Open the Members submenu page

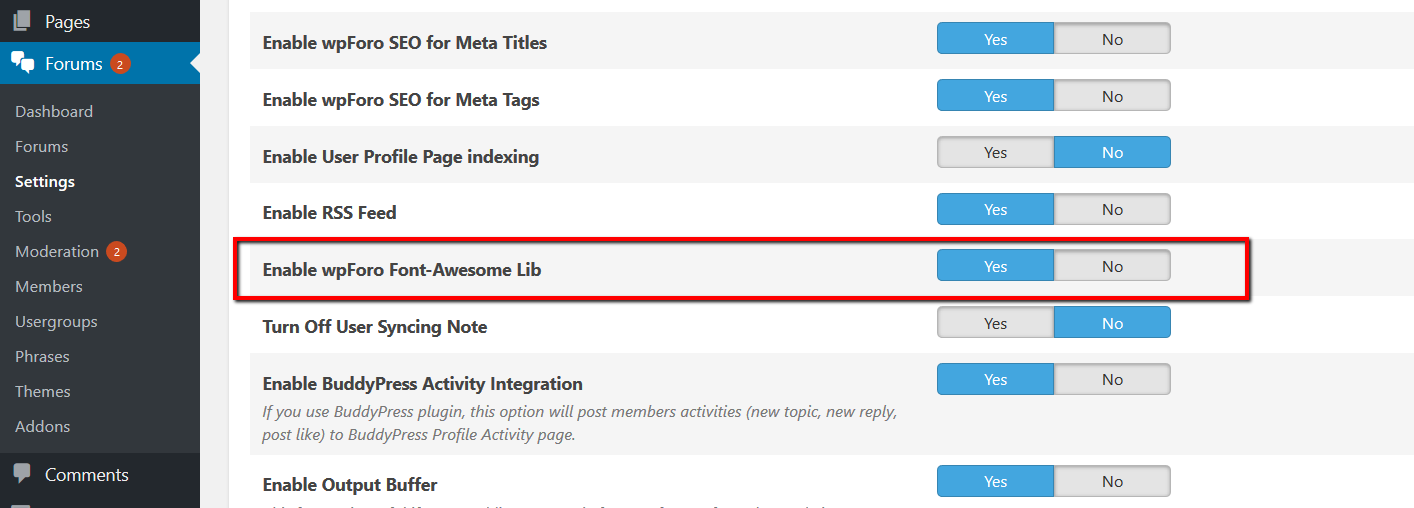coord(49,287)
